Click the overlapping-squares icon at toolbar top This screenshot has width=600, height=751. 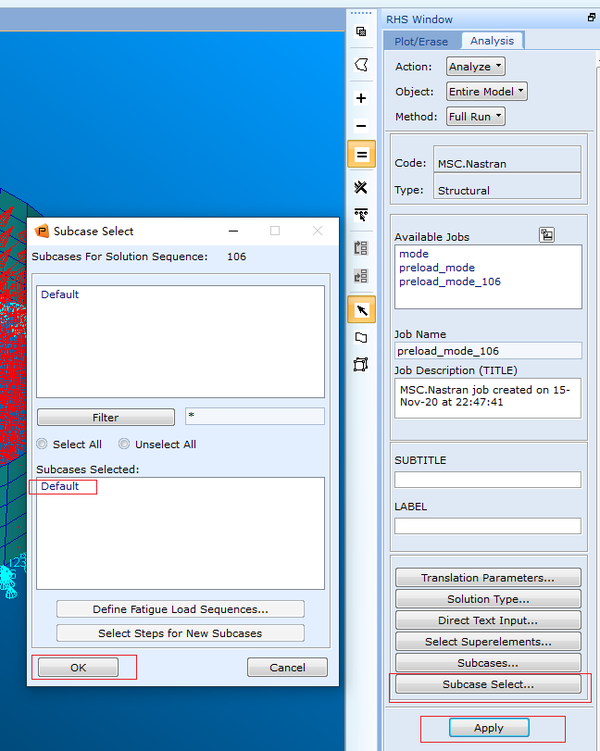click(361, 32)
